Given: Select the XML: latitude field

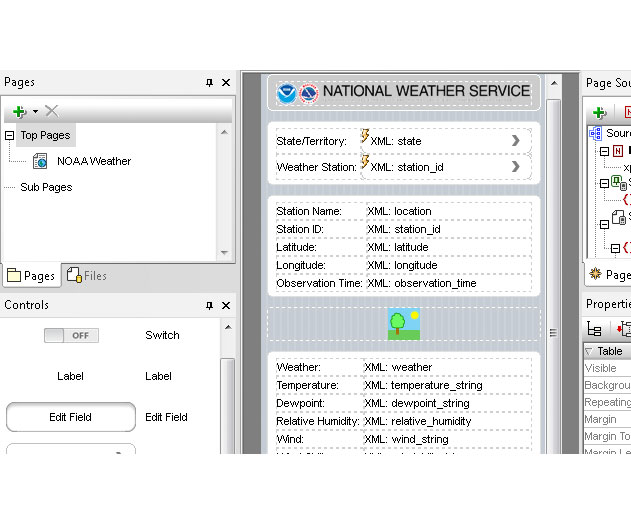Looking at the screenshot, I should [x=448, y=247].
